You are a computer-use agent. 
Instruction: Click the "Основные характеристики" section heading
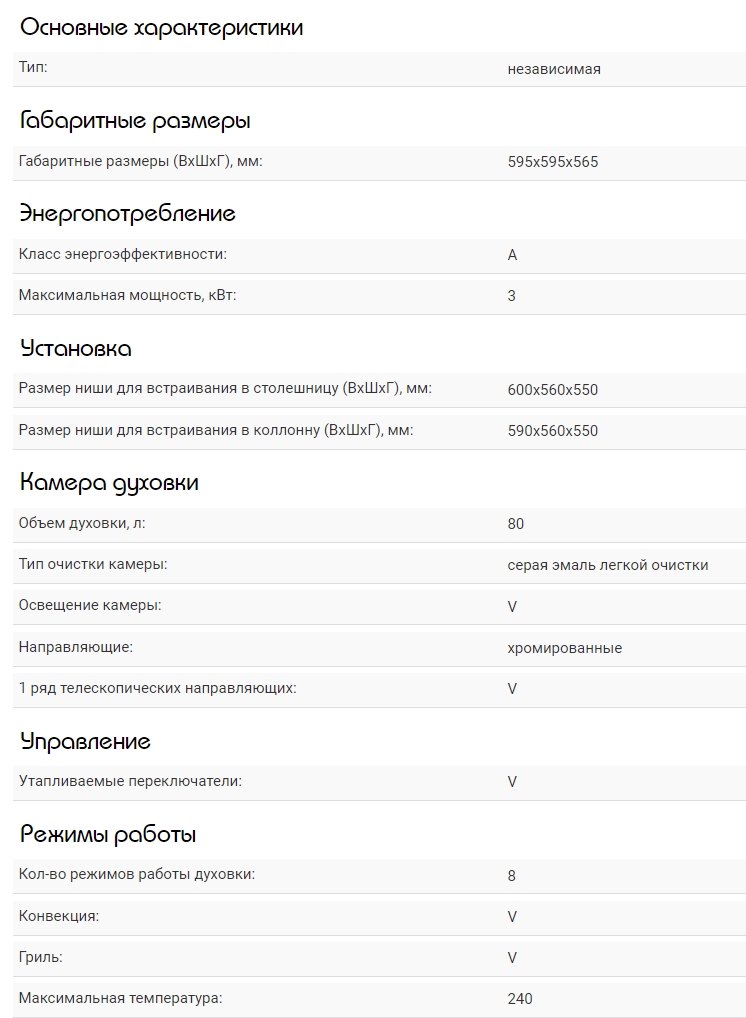(x=161, y=28)
